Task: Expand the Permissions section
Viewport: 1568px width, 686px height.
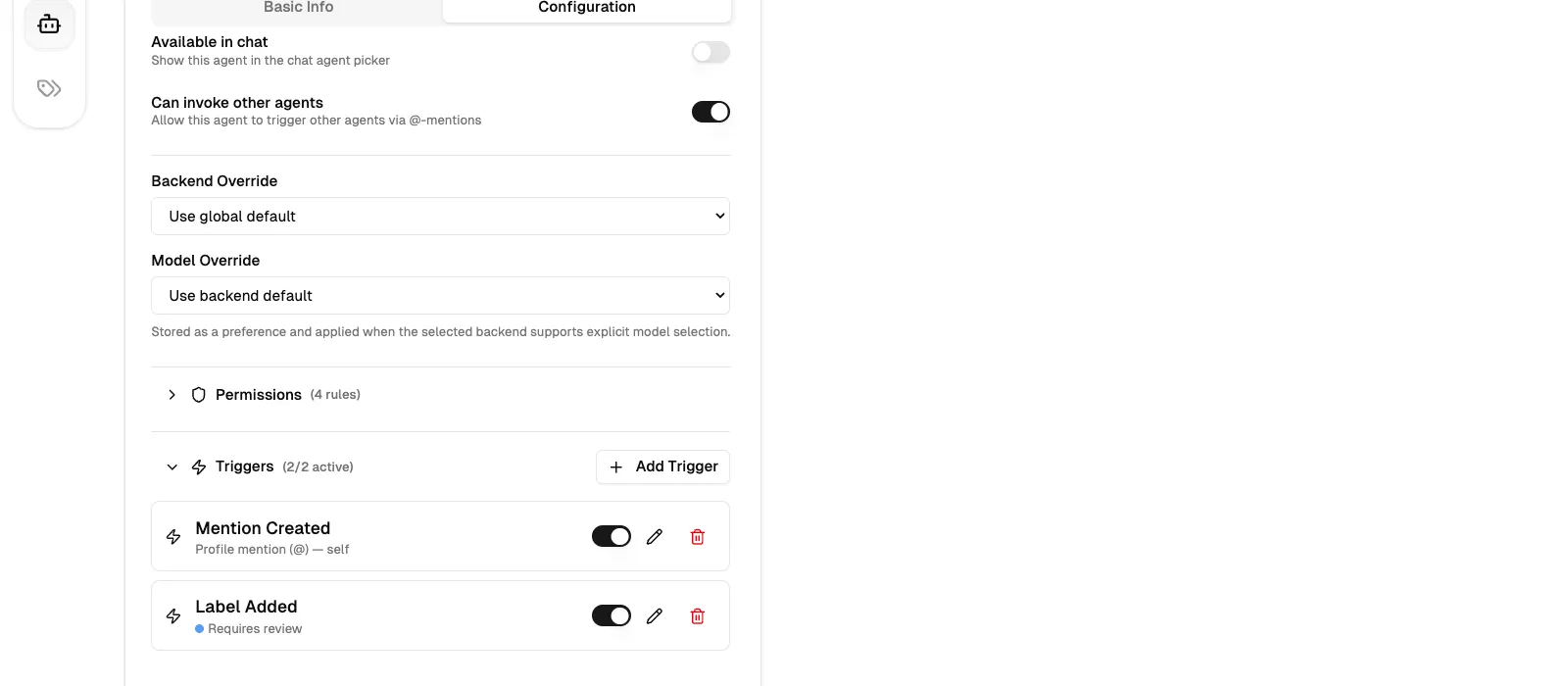Action: pos(171,395)
